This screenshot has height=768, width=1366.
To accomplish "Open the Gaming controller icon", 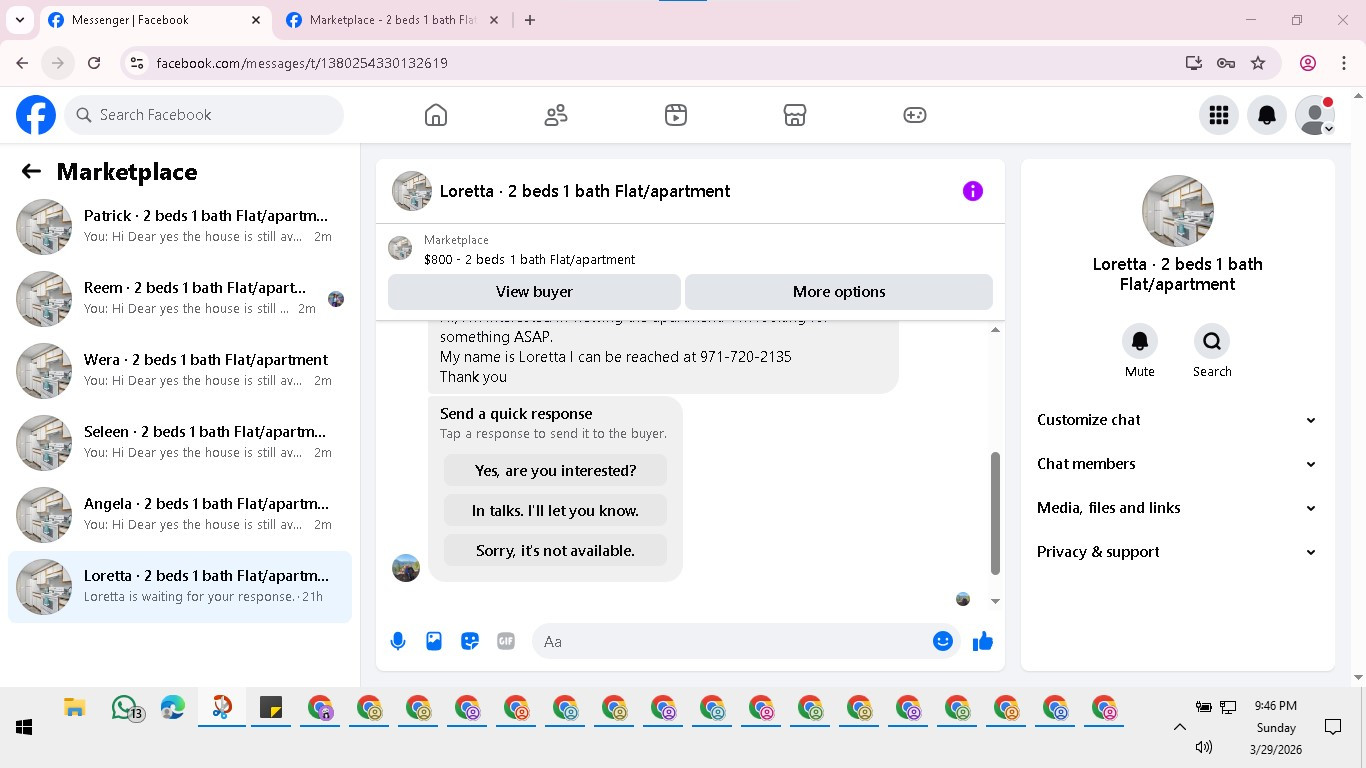I will [x=915, y=115].
